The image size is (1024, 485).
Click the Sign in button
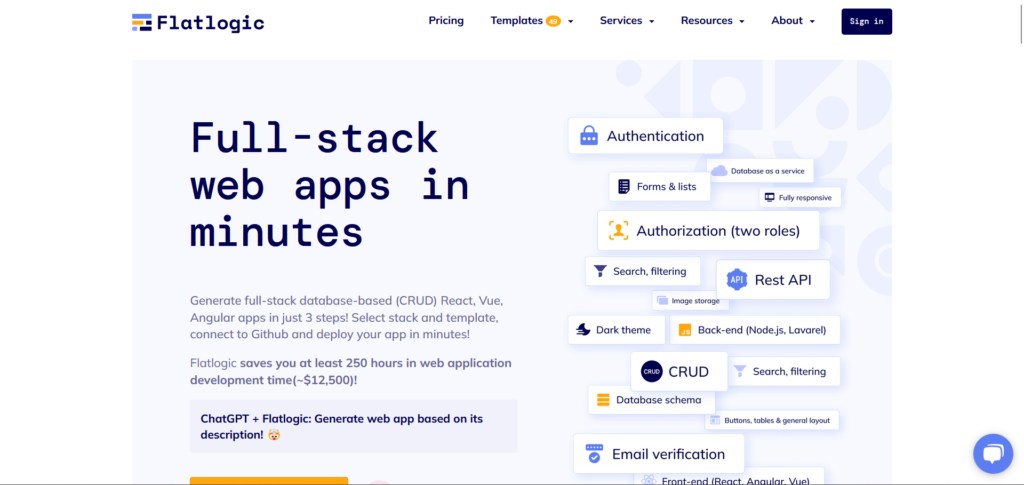coord(866,21)
